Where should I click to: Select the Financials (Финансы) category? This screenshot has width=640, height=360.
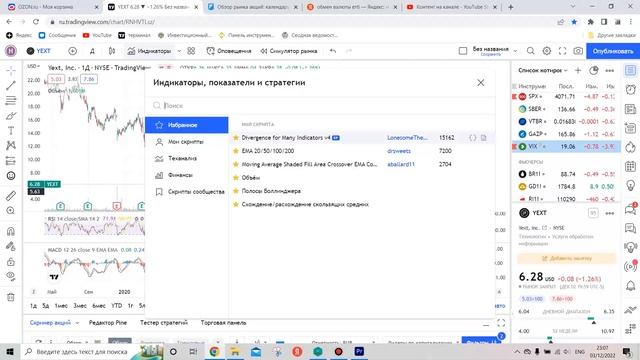tap(187, 175)
